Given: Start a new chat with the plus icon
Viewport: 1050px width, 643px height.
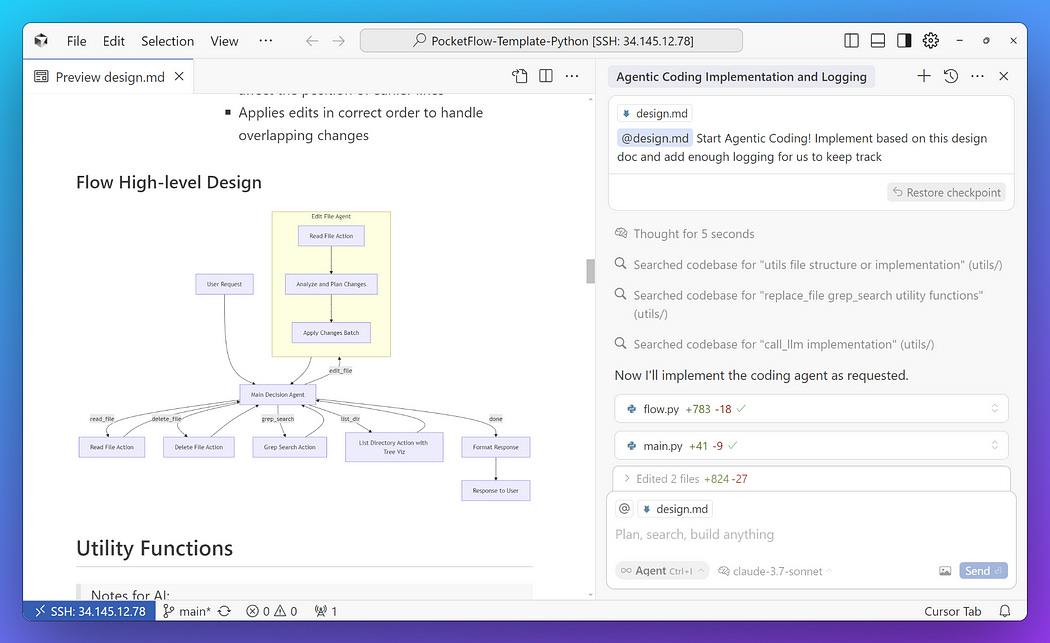Looking at the screenshot, I should (923, 75).
